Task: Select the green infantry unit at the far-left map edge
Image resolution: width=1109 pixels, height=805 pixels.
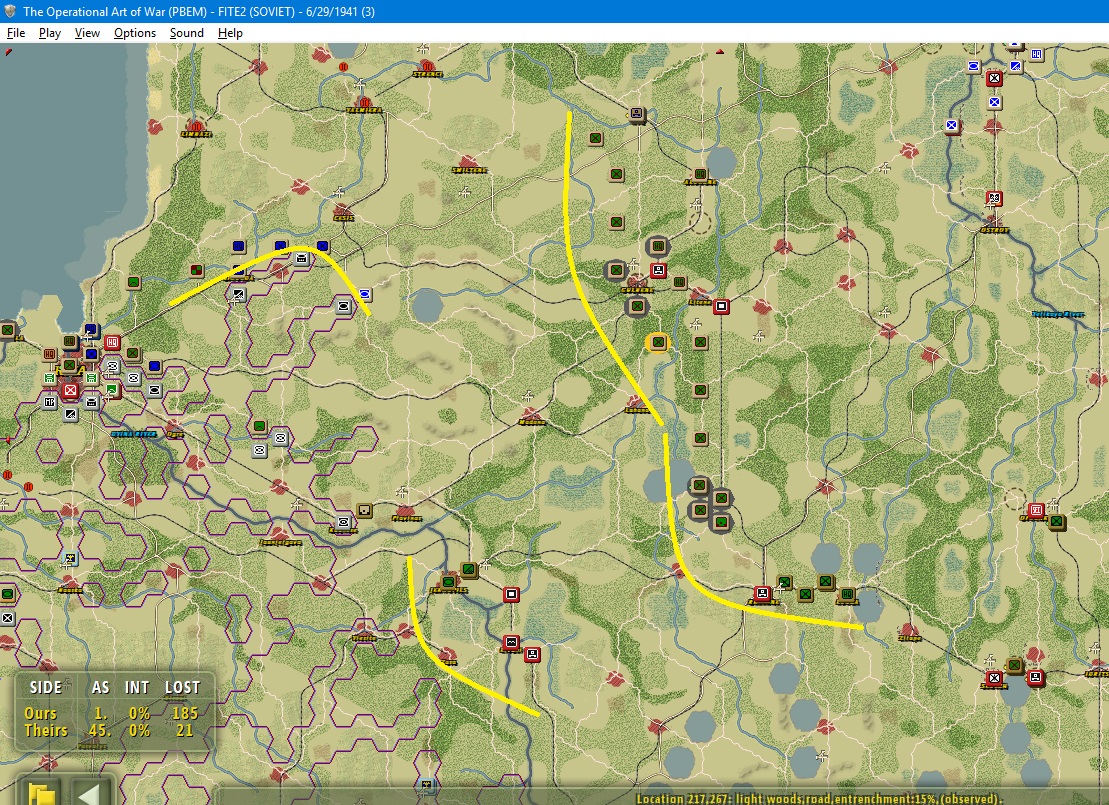Action: tap(7, 330)
